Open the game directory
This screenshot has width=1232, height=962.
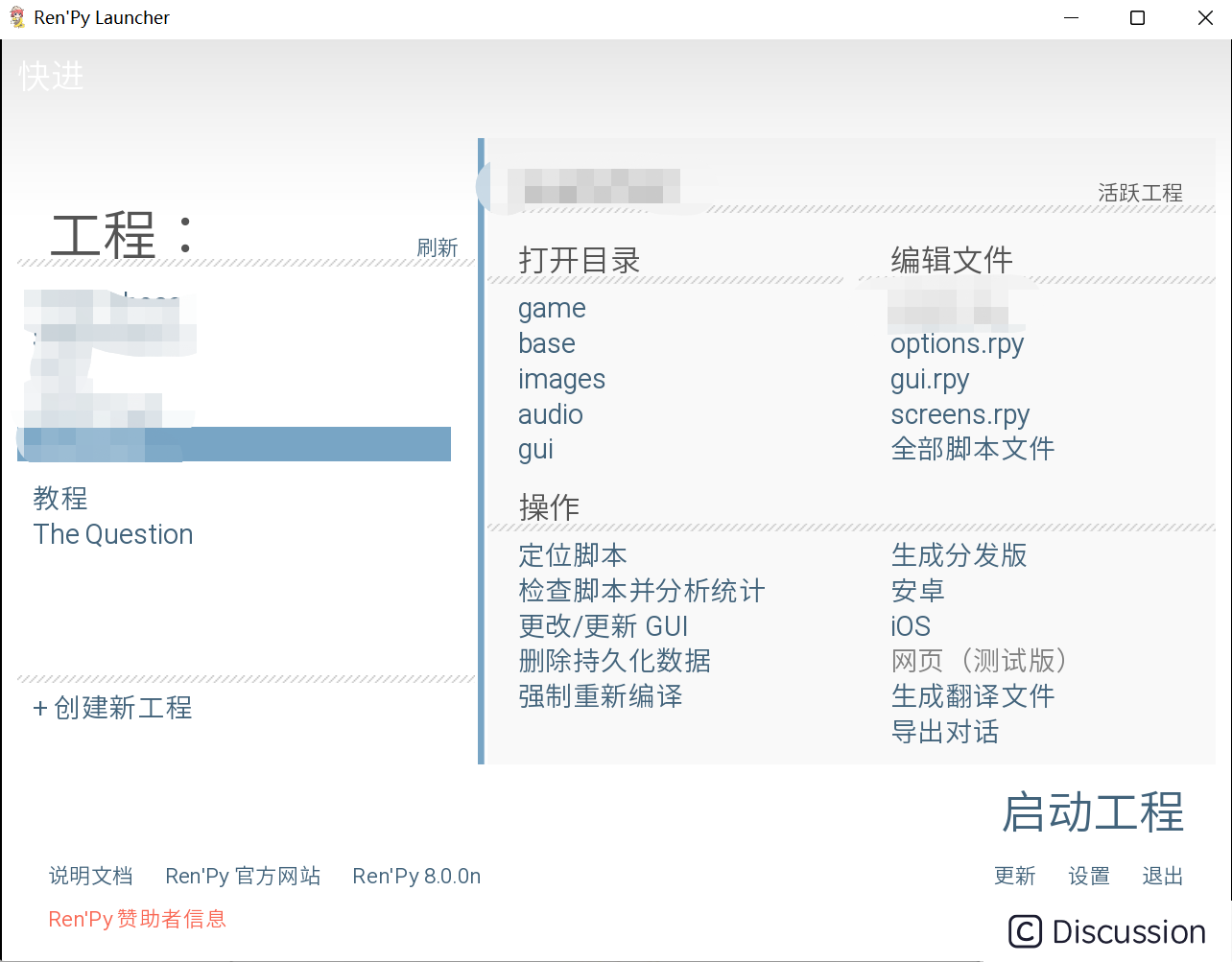click(x=552, y=309)
